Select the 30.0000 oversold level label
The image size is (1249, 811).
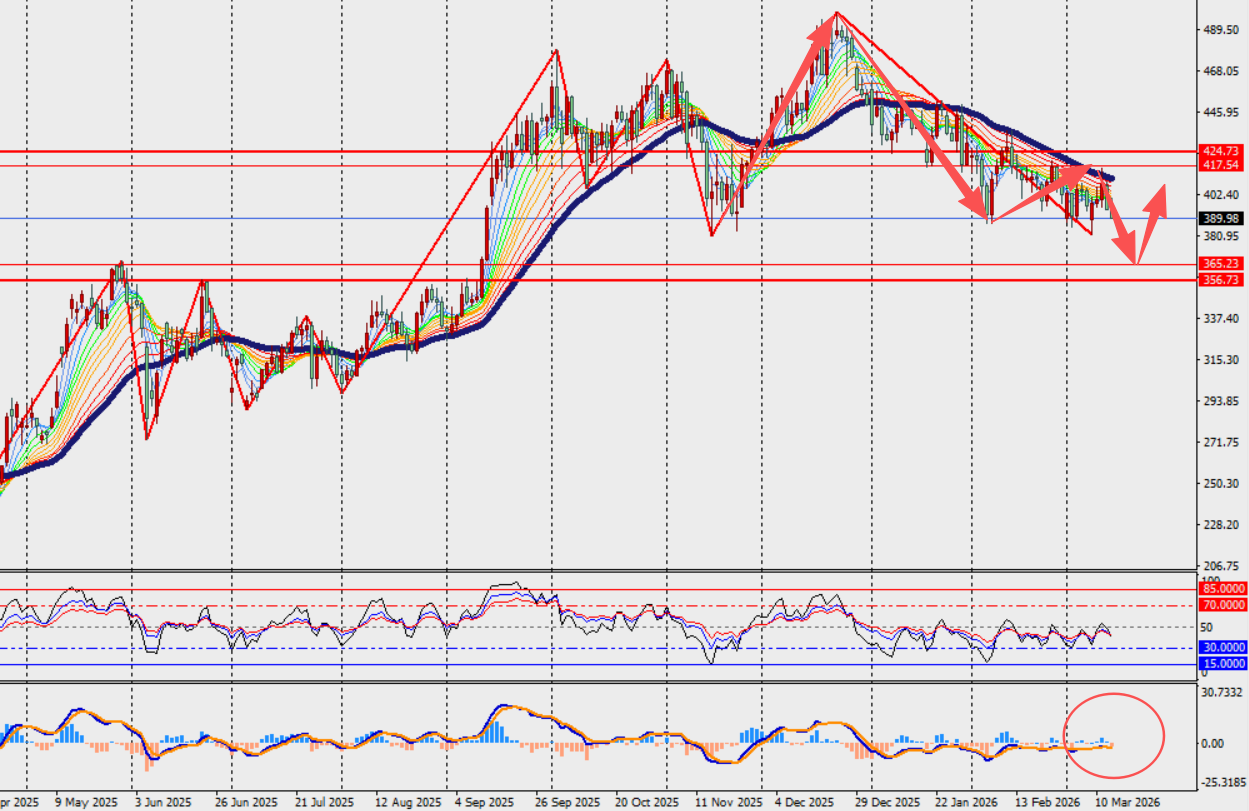1223,648
